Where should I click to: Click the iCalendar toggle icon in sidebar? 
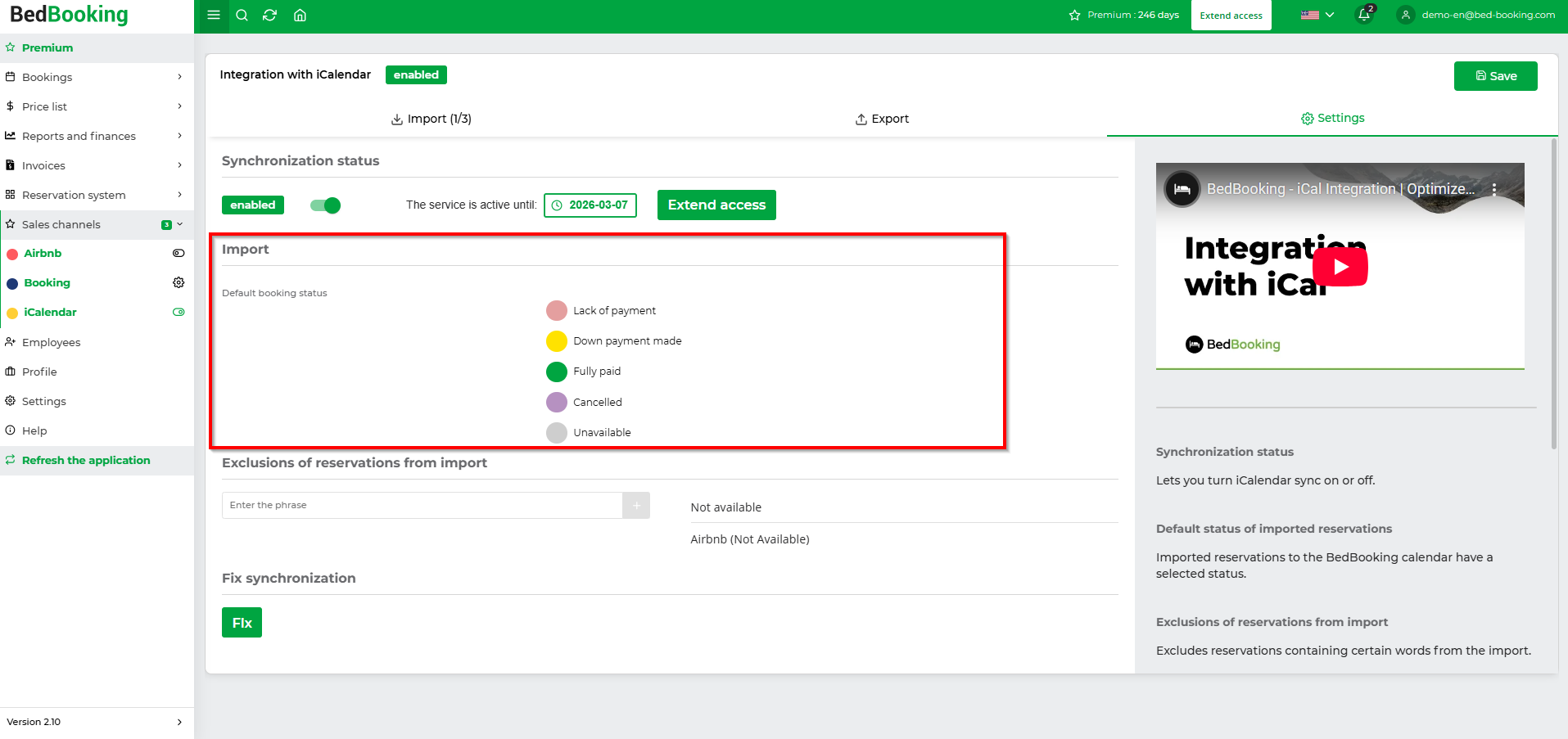tap(178, 312)
